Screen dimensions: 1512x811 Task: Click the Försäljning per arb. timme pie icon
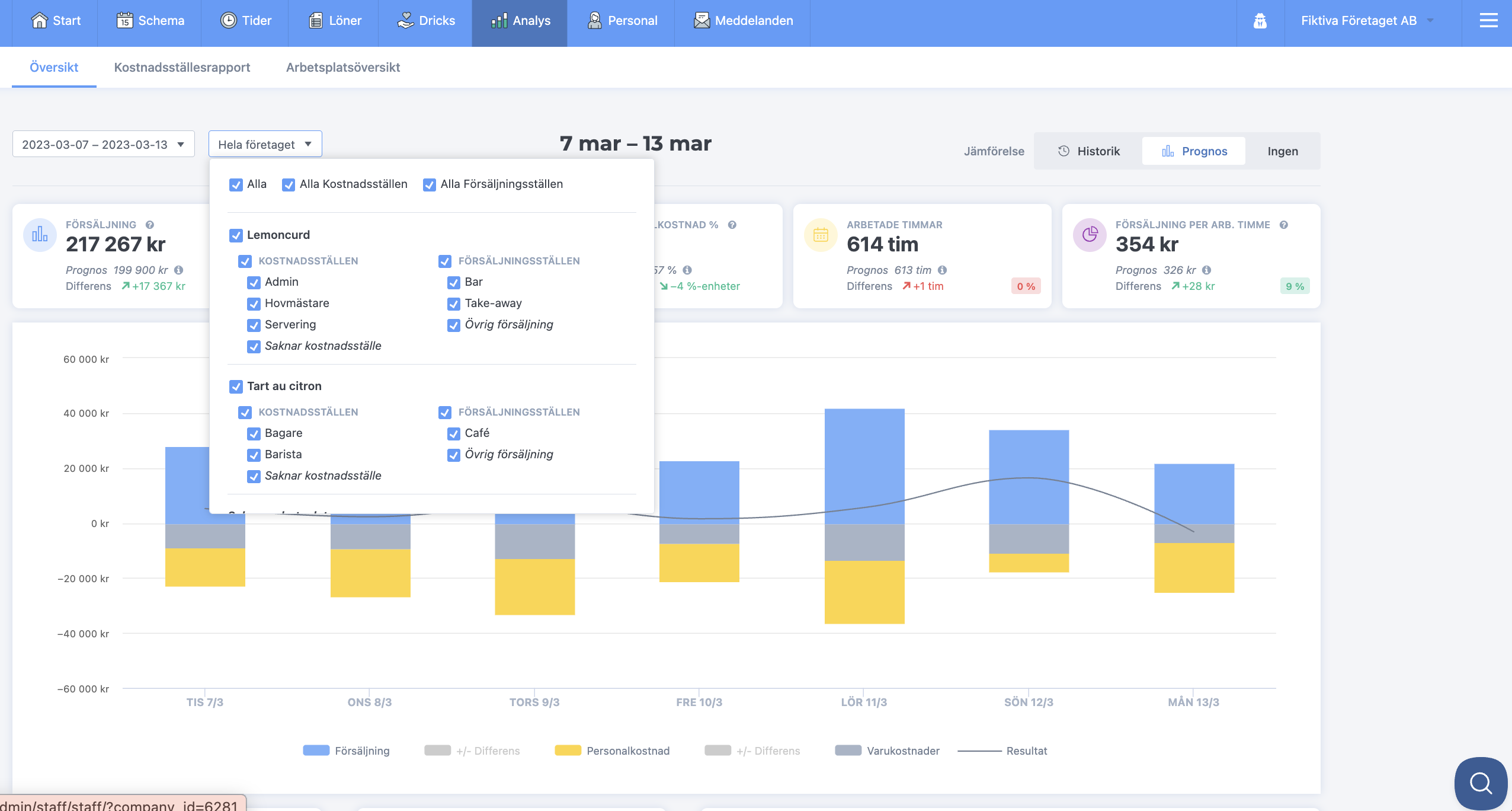(x=1090, y=235)
